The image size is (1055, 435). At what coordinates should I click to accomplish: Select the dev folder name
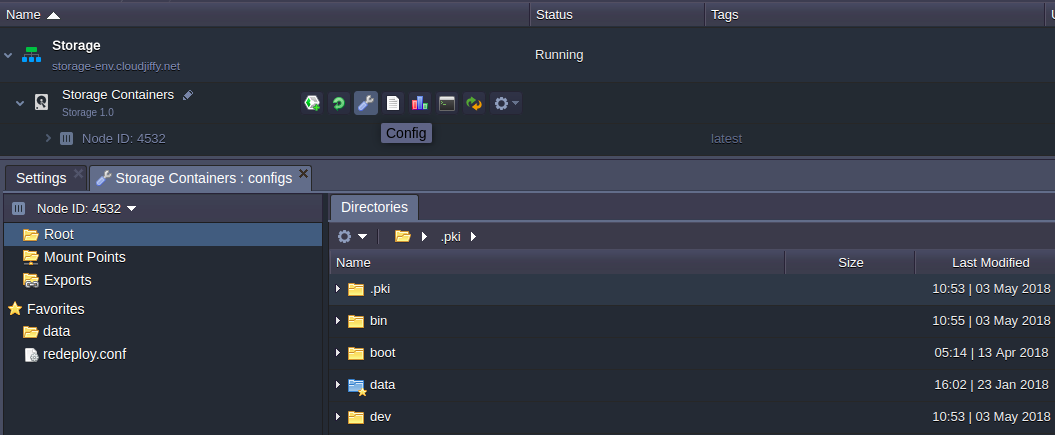[380, 417]
